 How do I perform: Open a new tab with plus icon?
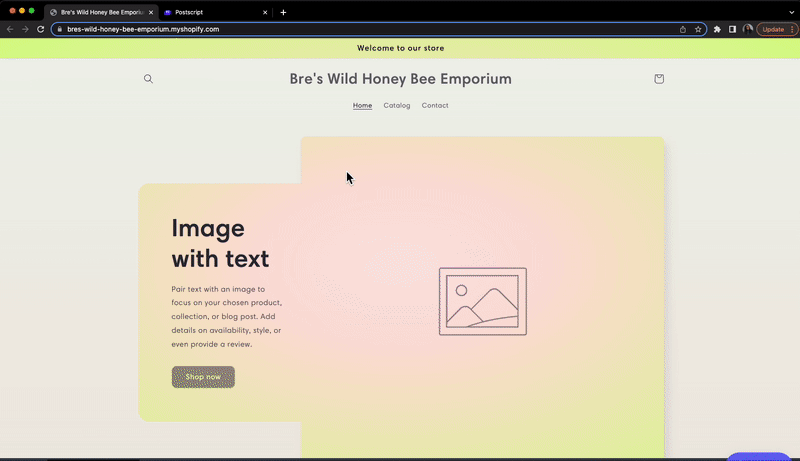click(x=283, y=12)
